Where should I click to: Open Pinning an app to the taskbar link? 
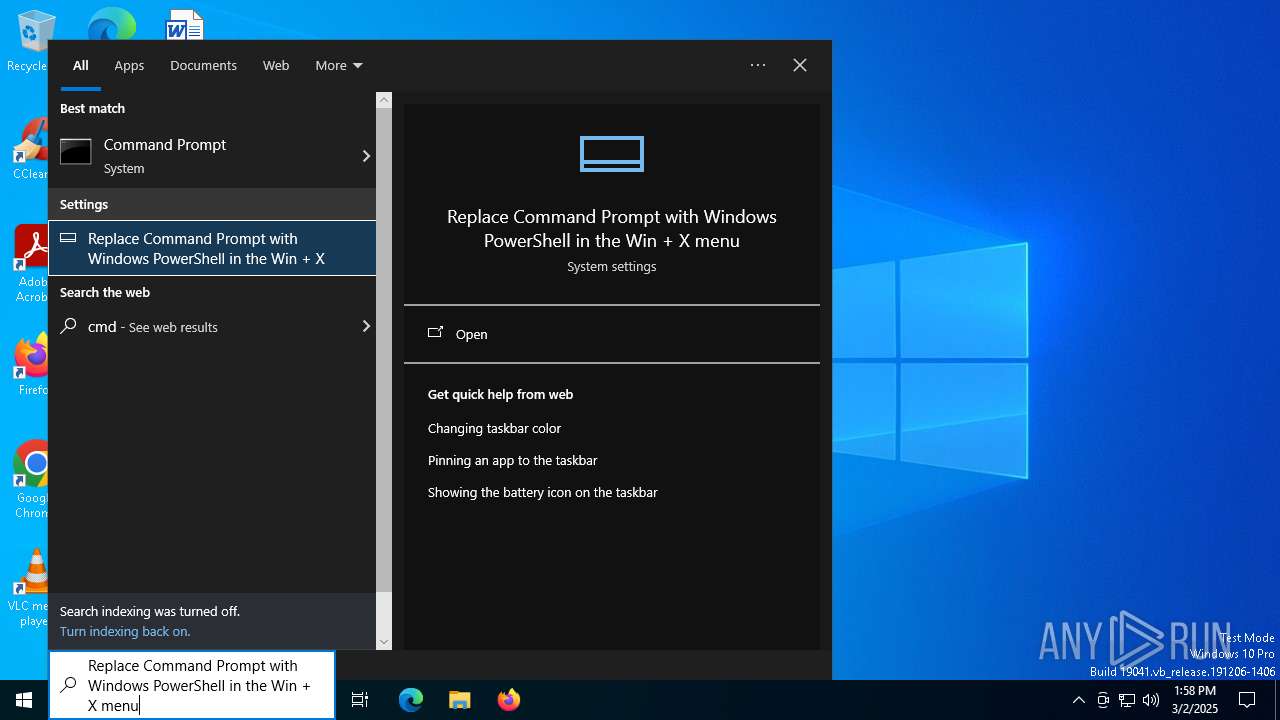(x=512, y=460)
